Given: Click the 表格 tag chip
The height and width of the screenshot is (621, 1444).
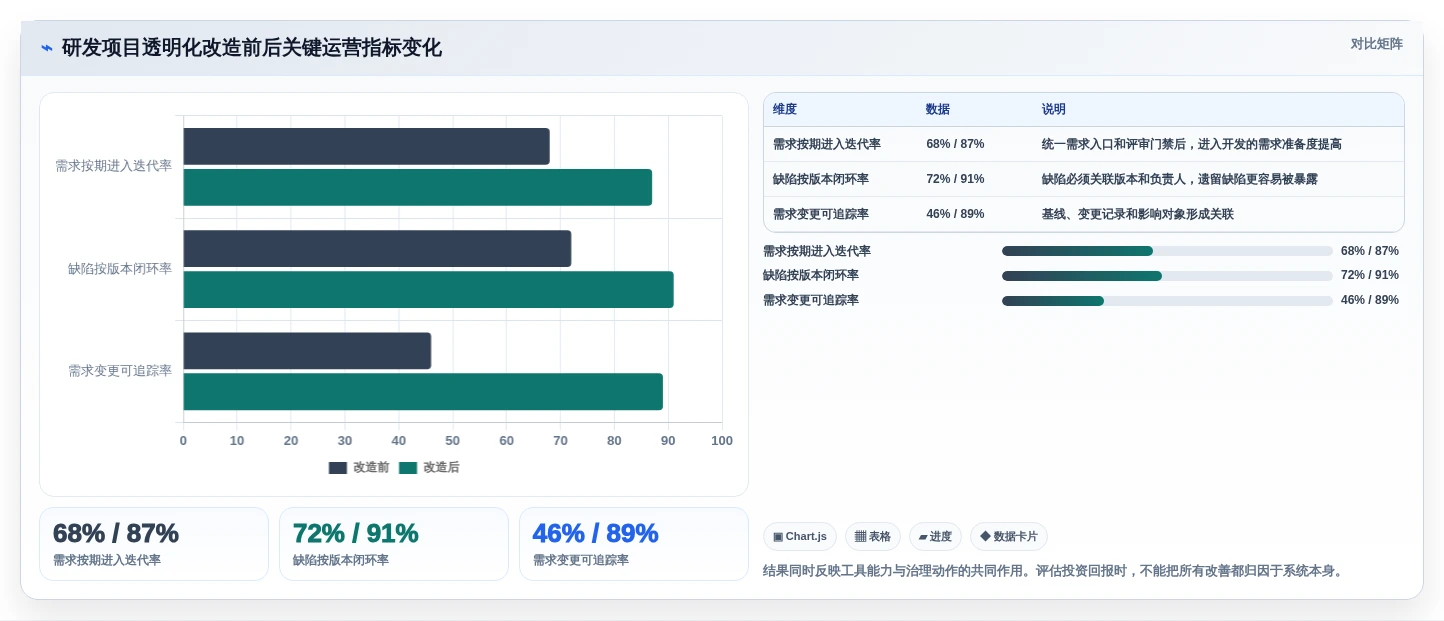Looking at the screenshot, I should pos(873,537).
